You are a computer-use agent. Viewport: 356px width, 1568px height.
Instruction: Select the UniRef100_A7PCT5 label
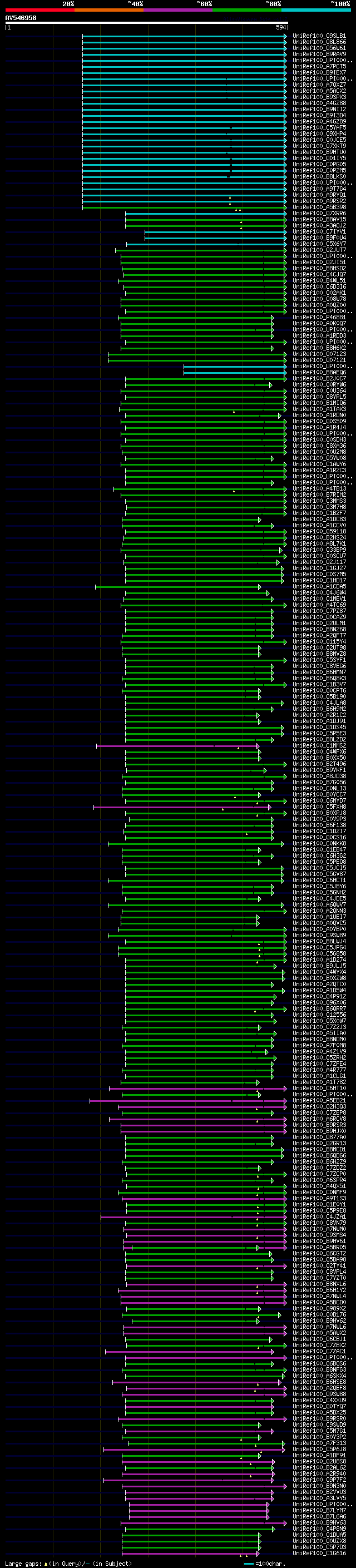coord(319,66)
